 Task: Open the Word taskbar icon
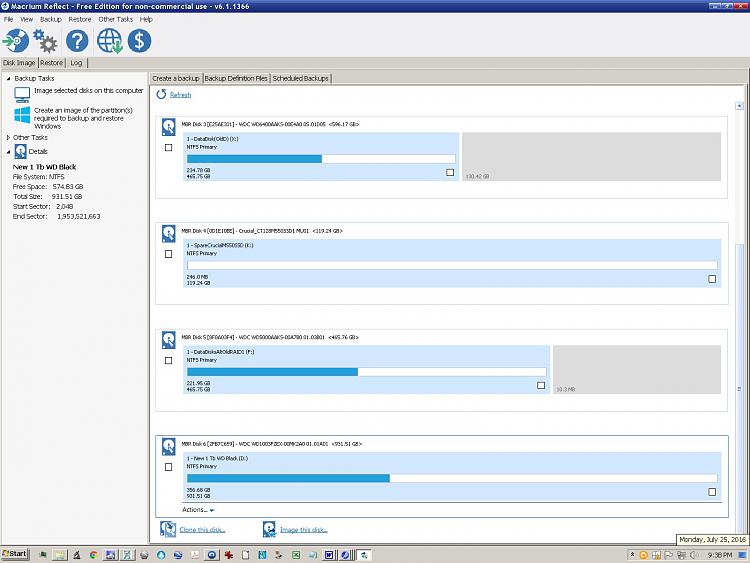(329, 555)
